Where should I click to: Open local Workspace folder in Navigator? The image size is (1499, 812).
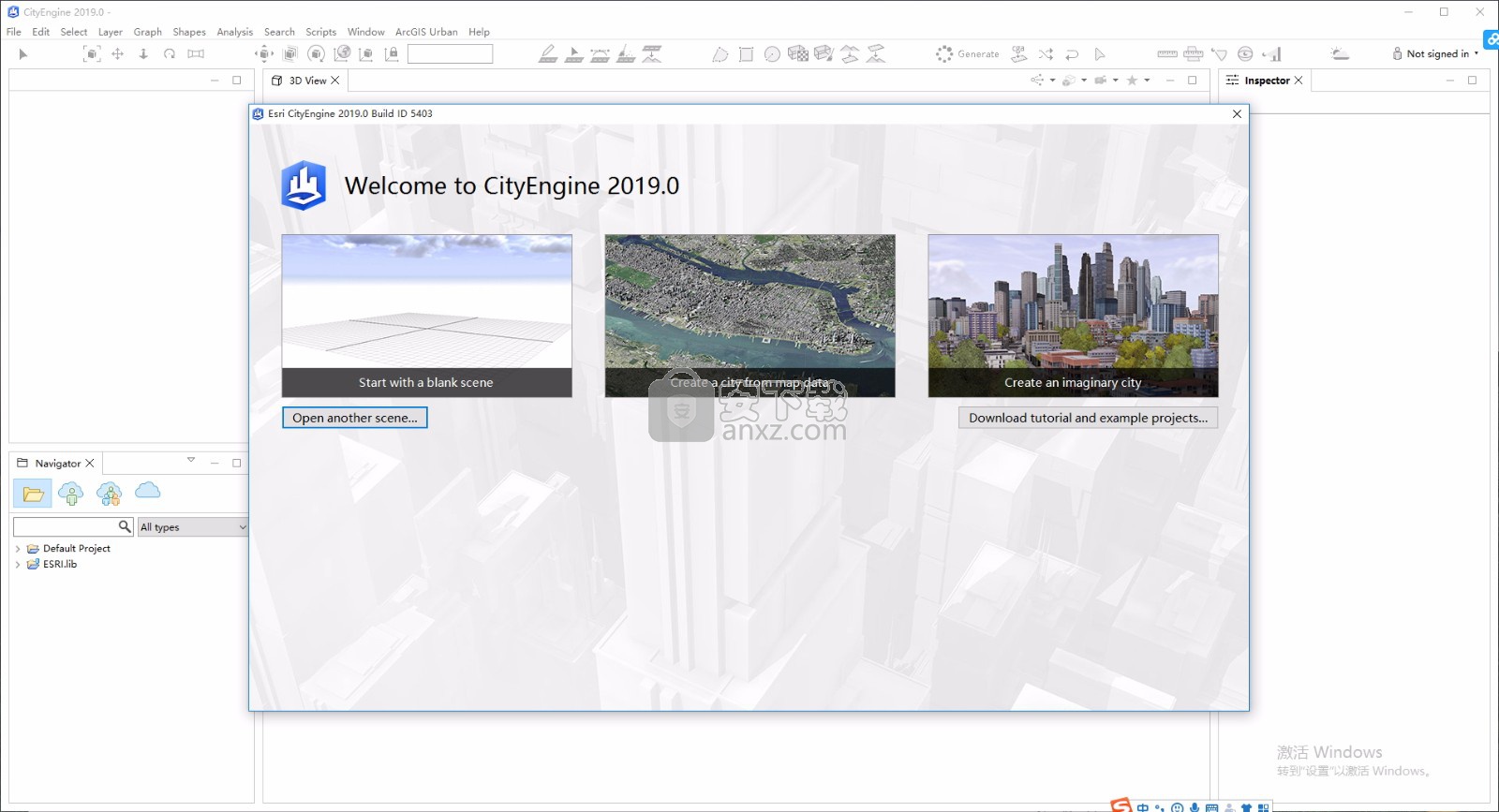33,493
